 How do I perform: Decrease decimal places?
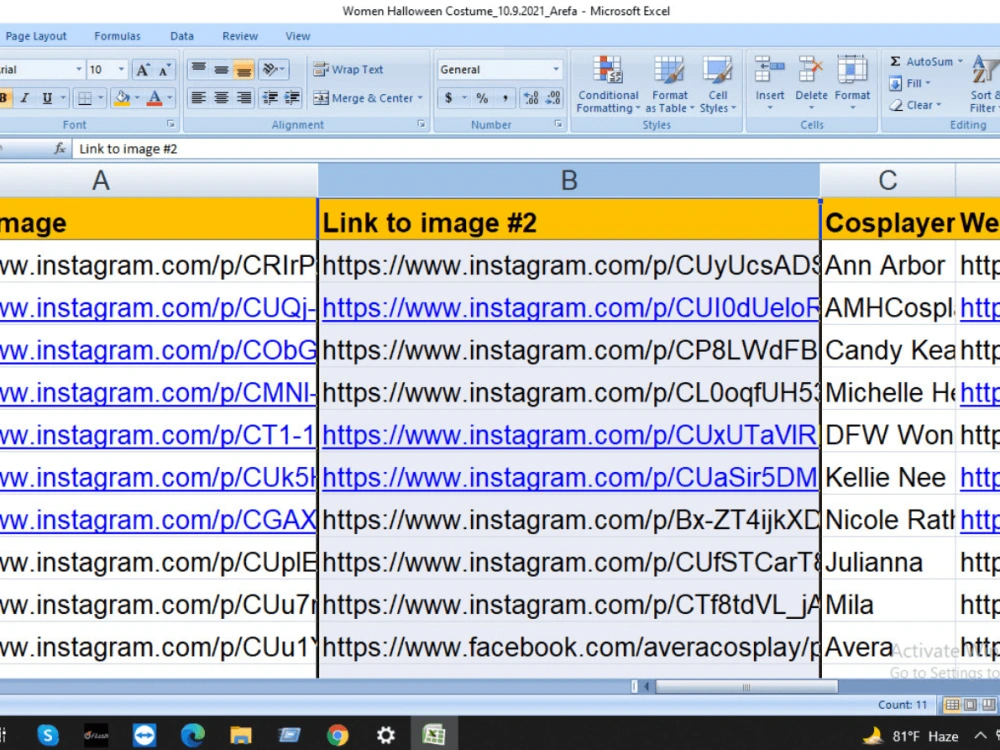pos(553,98)
